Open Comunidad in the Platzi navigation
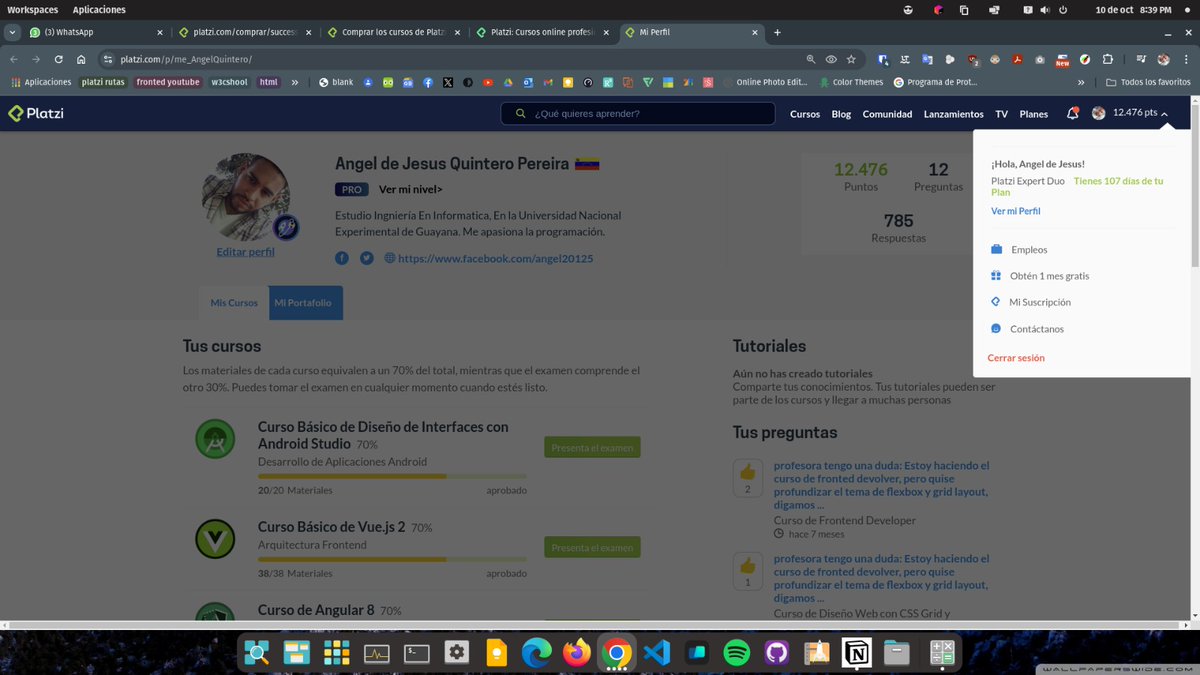 pyautogui.click(x=887, y=114)
